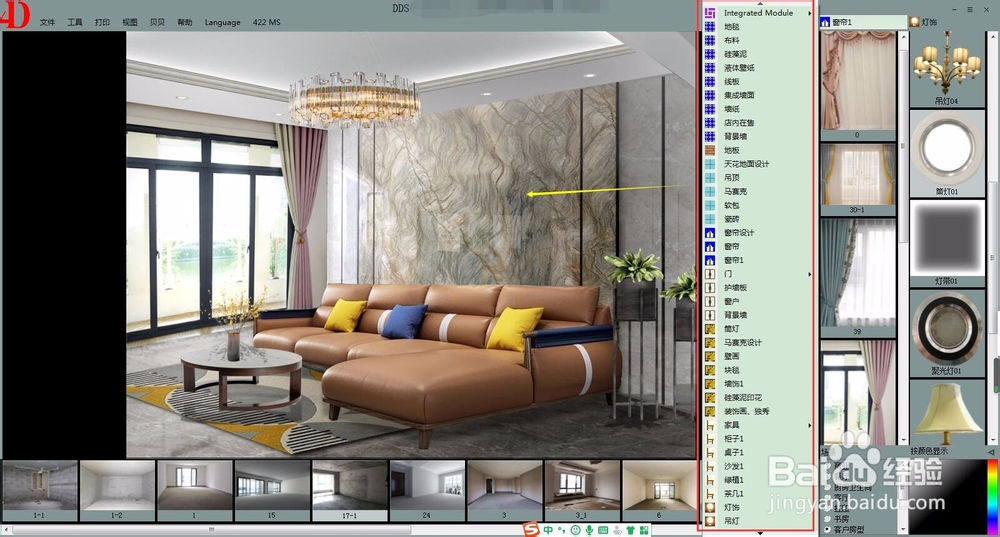Select the 聚光灯01 spotlight thumbnail

click(x=946, y=333)
